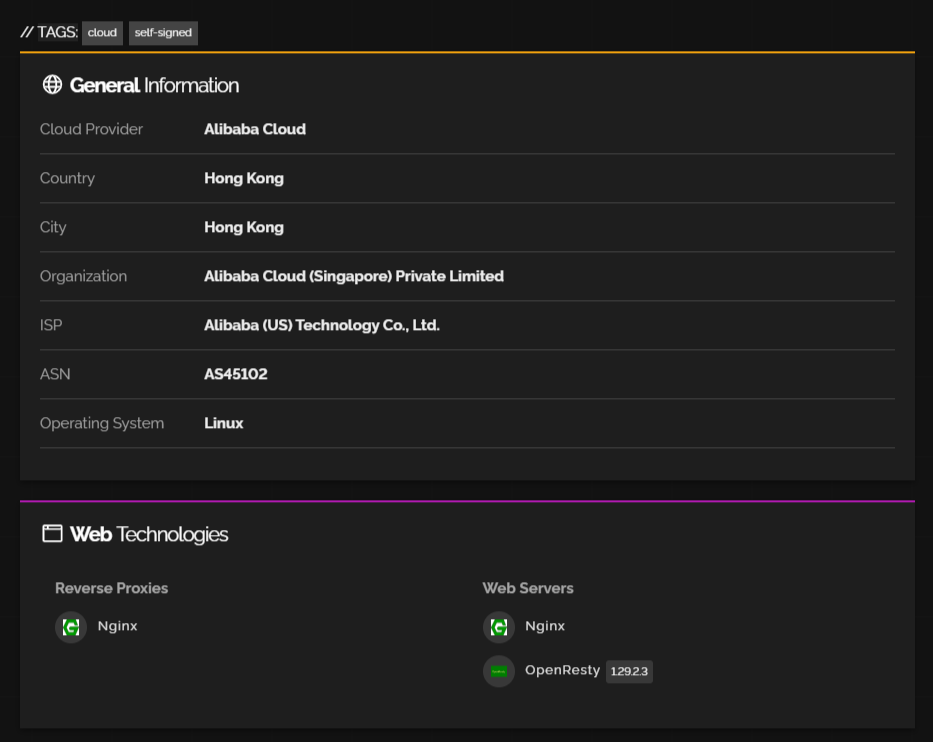Viewport: 933px width, 742px height.
Task: Select the cloud tag
Action: pos(102,33)
